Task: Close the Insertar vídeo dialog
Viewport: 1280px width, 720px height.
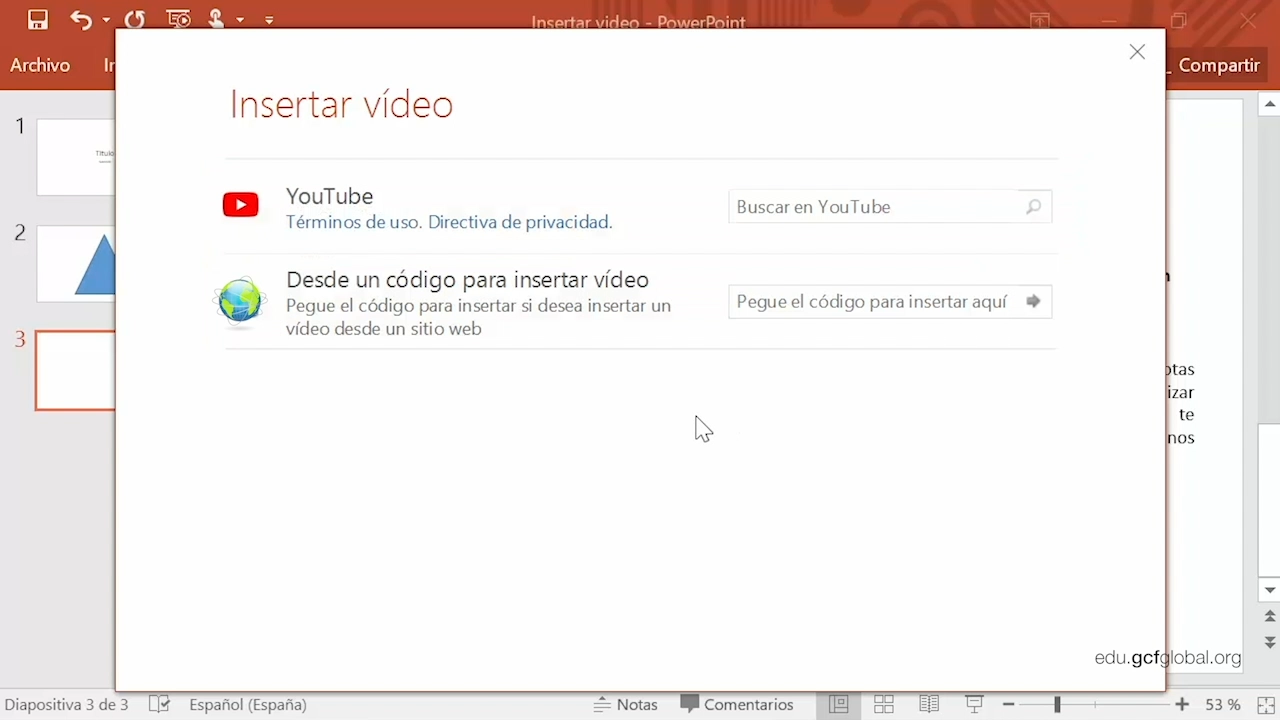Action: 1137,52
